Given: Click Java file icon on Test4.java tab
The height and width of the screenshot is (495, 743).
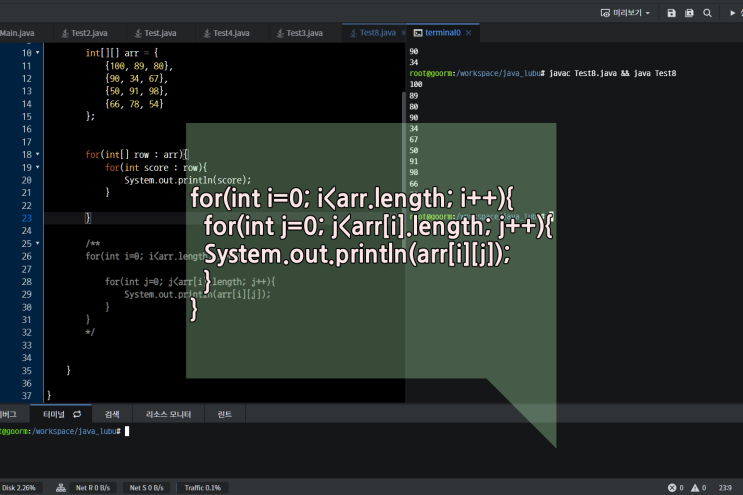Looking at the screenshot, I should point(207,33).
